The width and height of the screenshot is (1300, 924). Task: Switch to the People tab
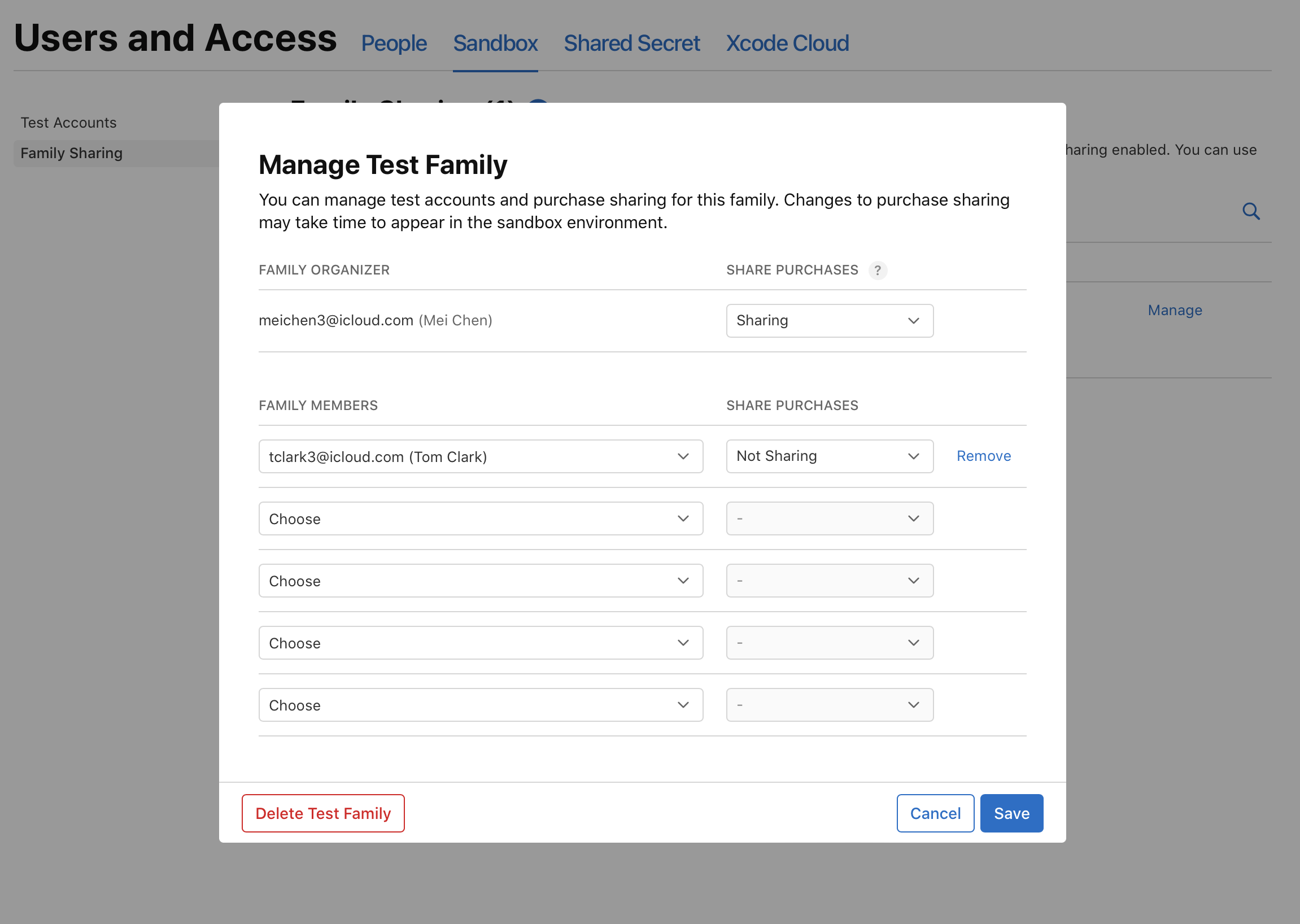[x=394, y=43]
